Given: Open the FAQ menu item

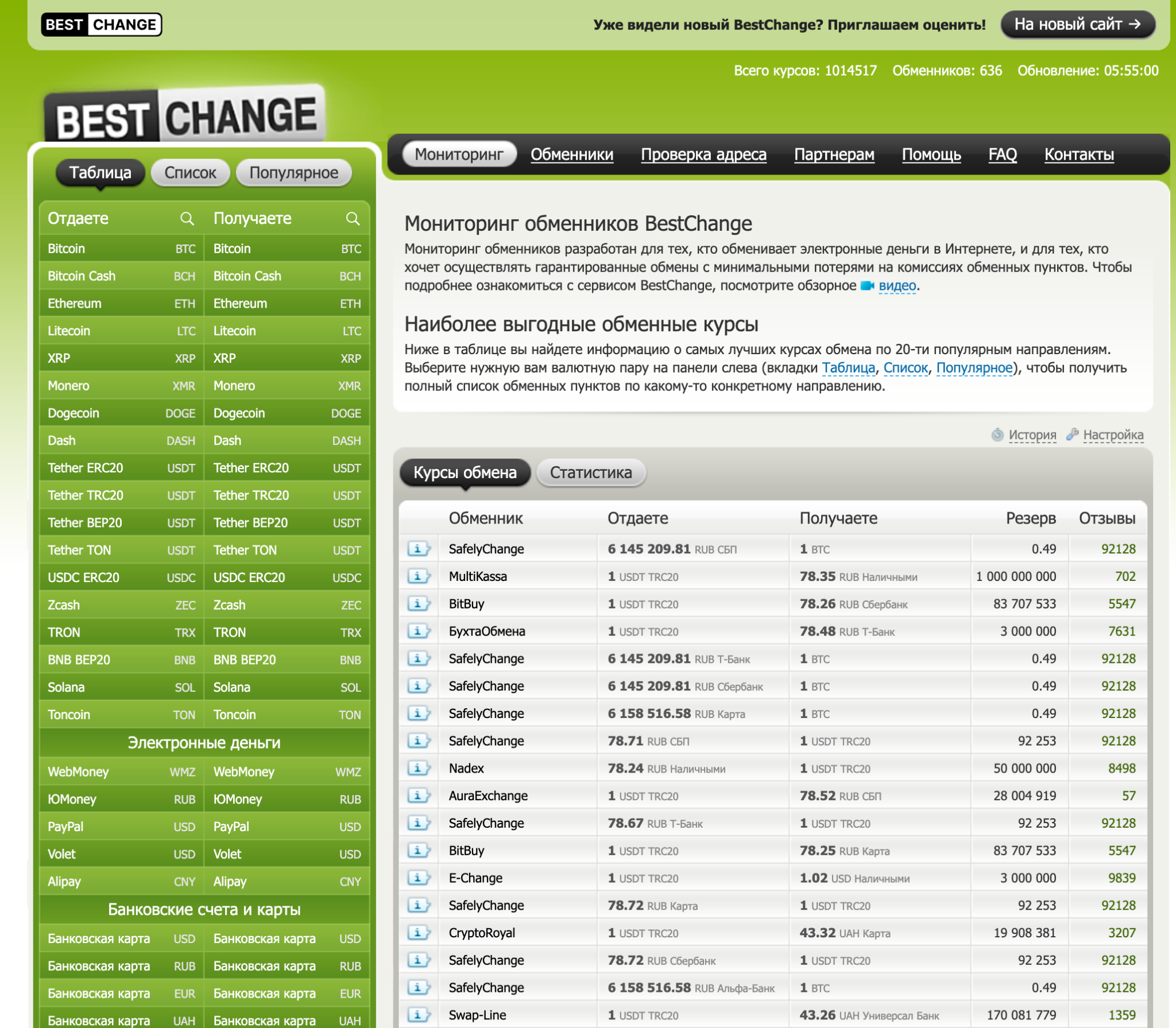Looking at the screenshot, I should (1003, 154).
